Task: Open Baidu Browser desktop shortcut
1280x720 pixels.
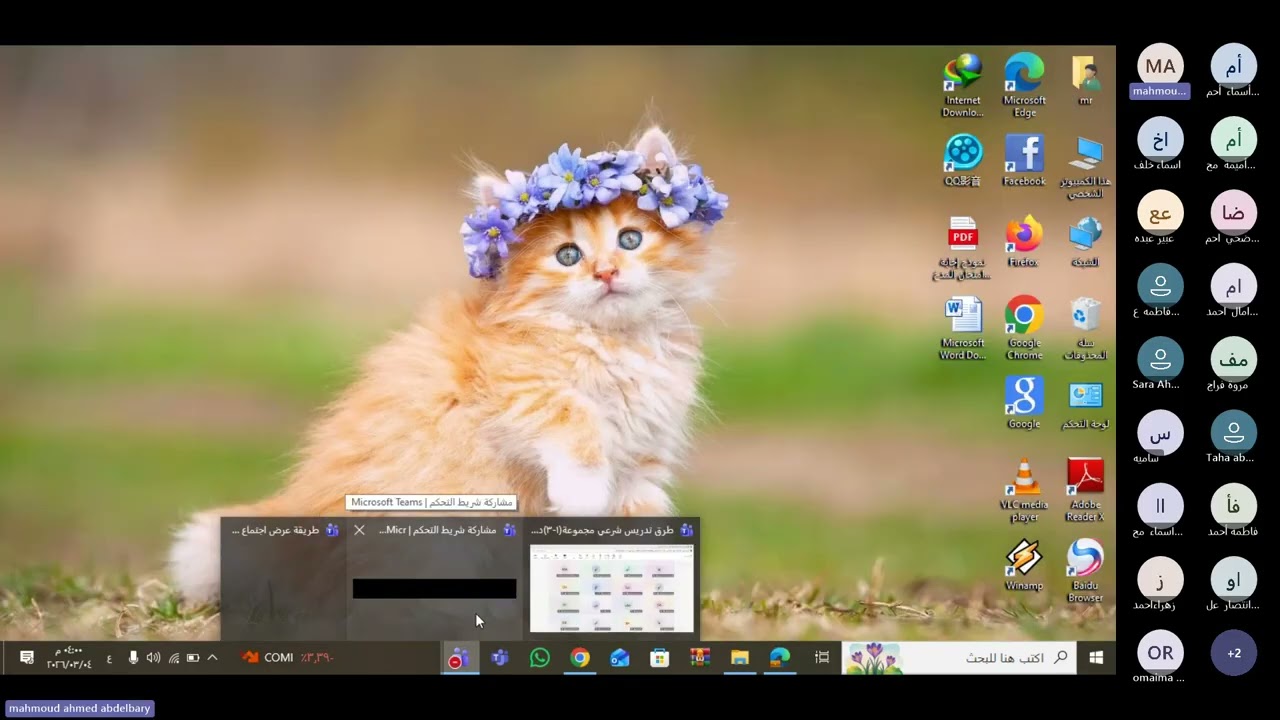Action: point(1085,571)
